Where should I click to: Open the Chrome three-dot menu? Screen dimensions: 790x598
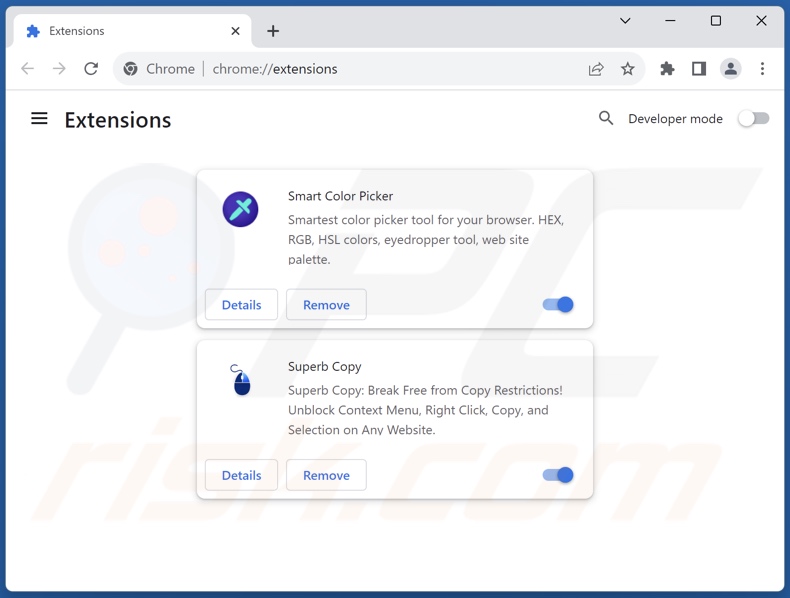click(x=762, y=69)
